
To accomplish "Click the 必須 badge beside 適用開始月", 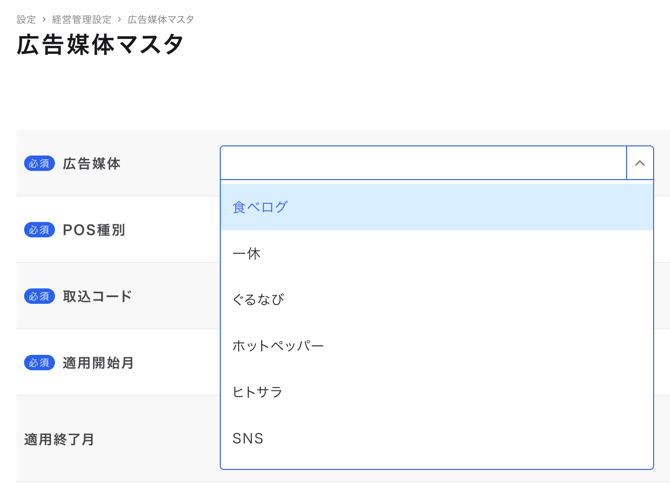I will point(39,363).
